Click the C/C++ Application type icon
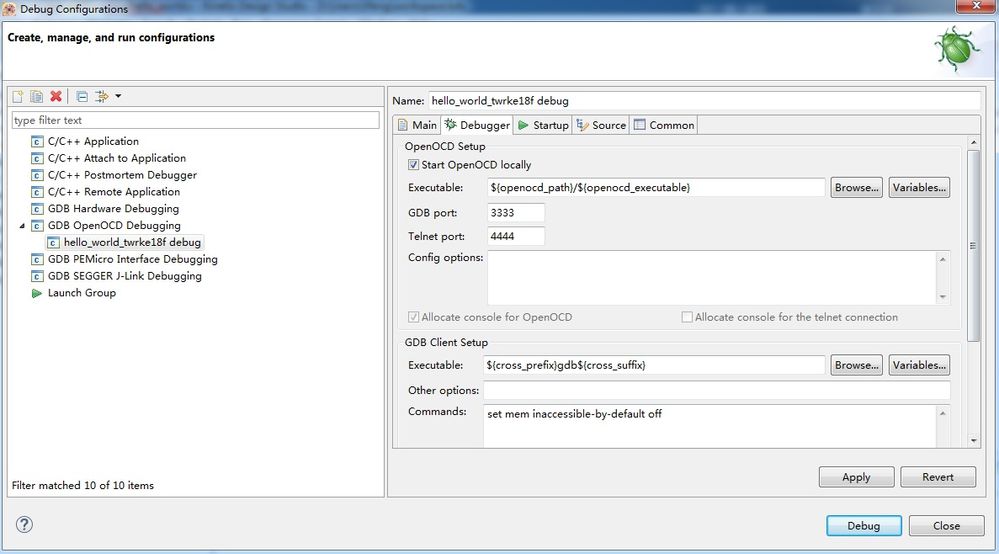This screenshot has height=554, width=999. 37,141
